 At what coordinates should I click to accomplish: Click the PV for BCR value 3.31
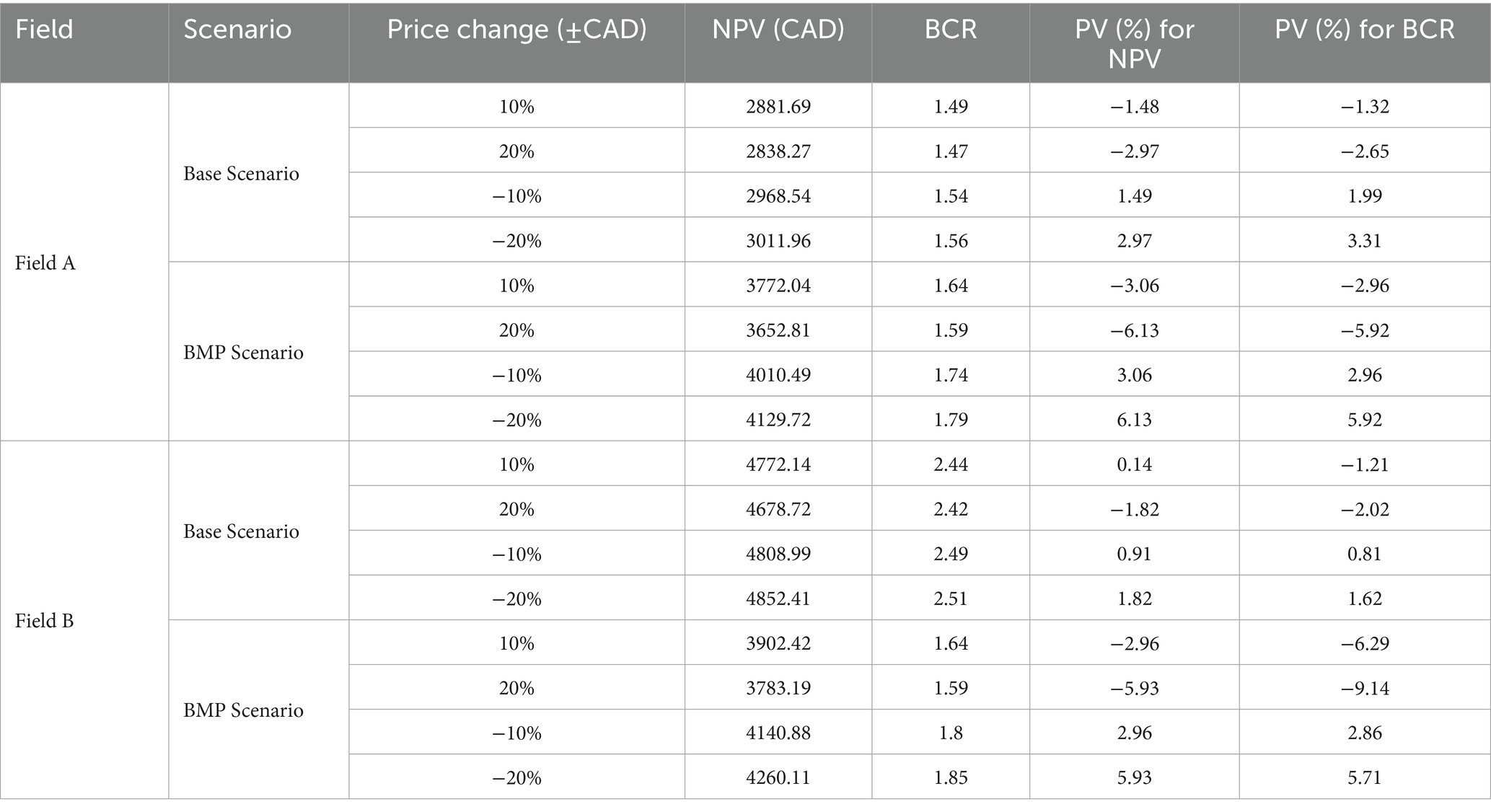(1364, 241)
